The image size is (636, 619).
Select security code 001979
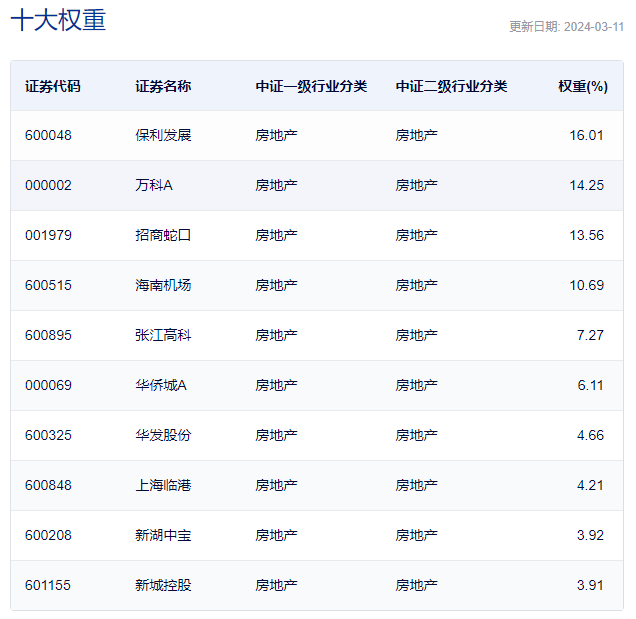(x=48, y=235)
